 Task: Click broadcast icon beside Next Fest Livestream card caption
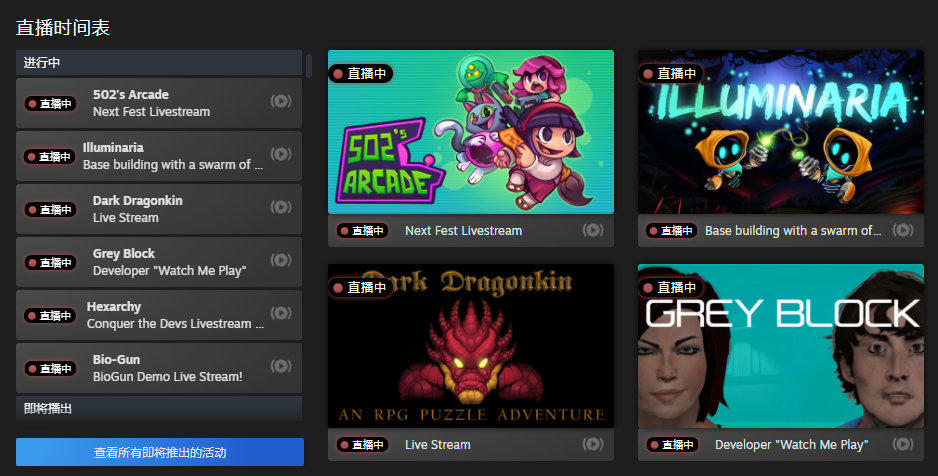(x=593, y=230)
